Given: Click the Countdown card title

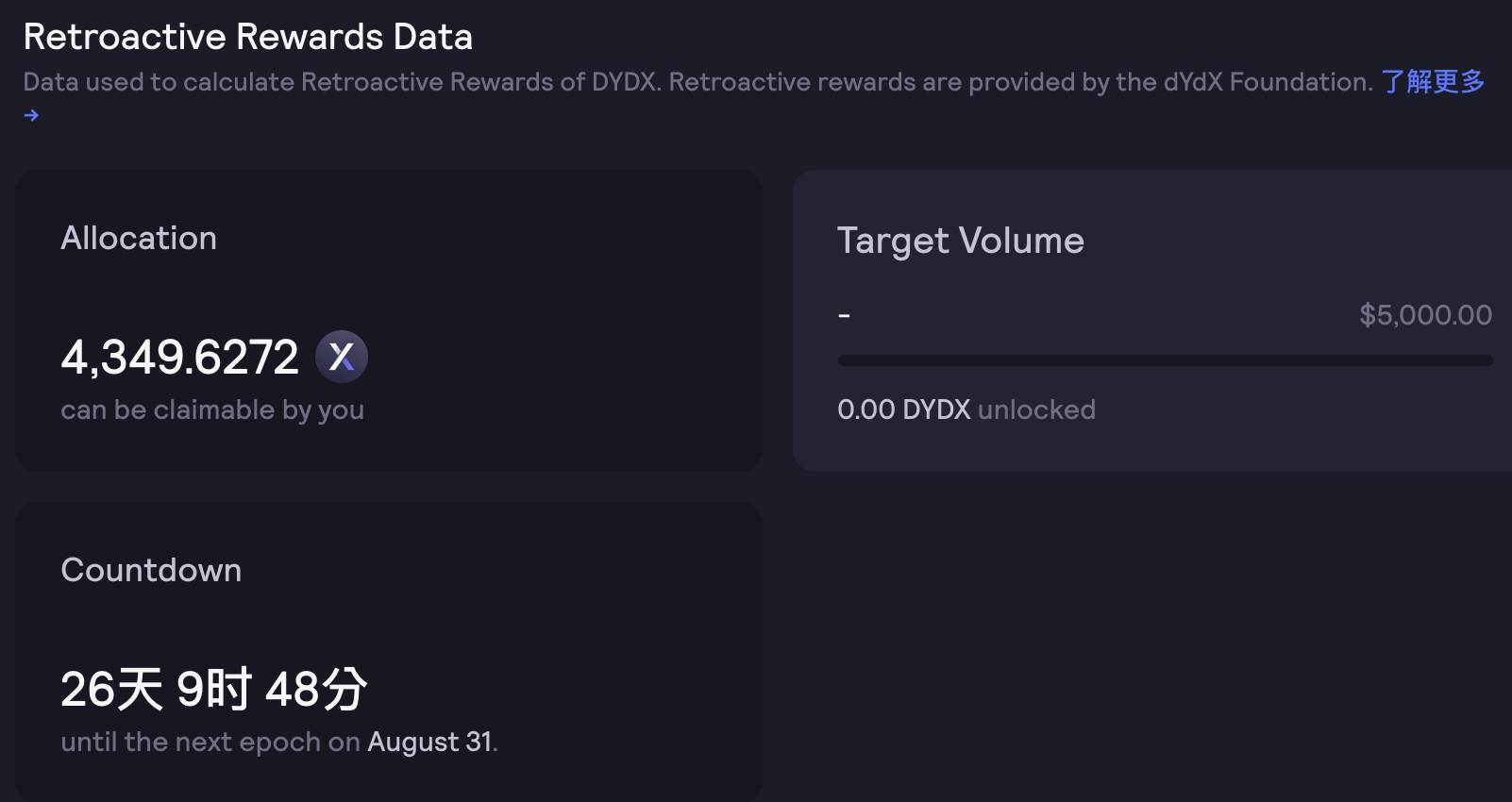Looking at the screenshot, I should (151, 570).
